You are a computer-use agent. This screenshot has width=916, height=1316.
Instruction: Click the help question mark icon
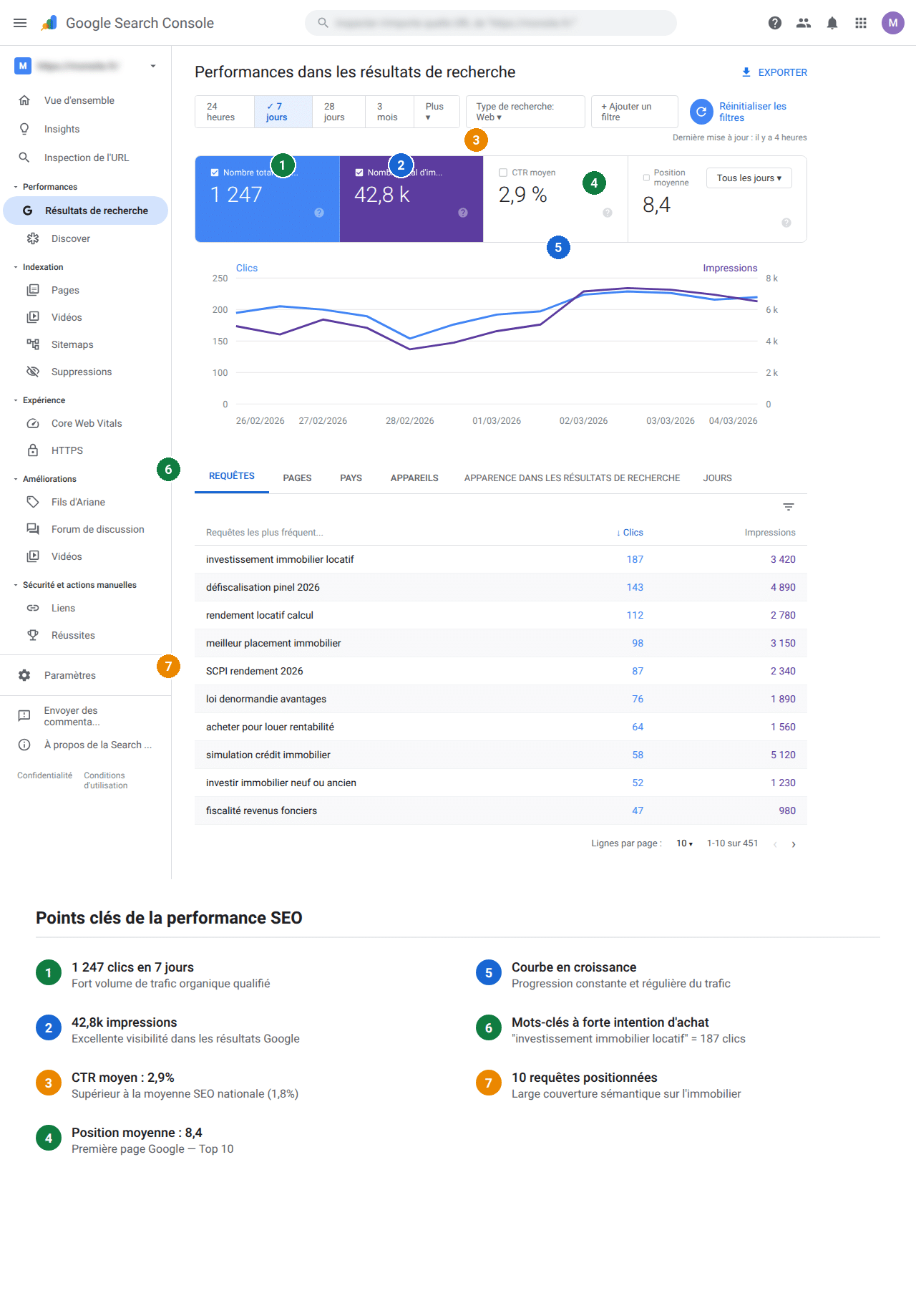coord(775,23)
